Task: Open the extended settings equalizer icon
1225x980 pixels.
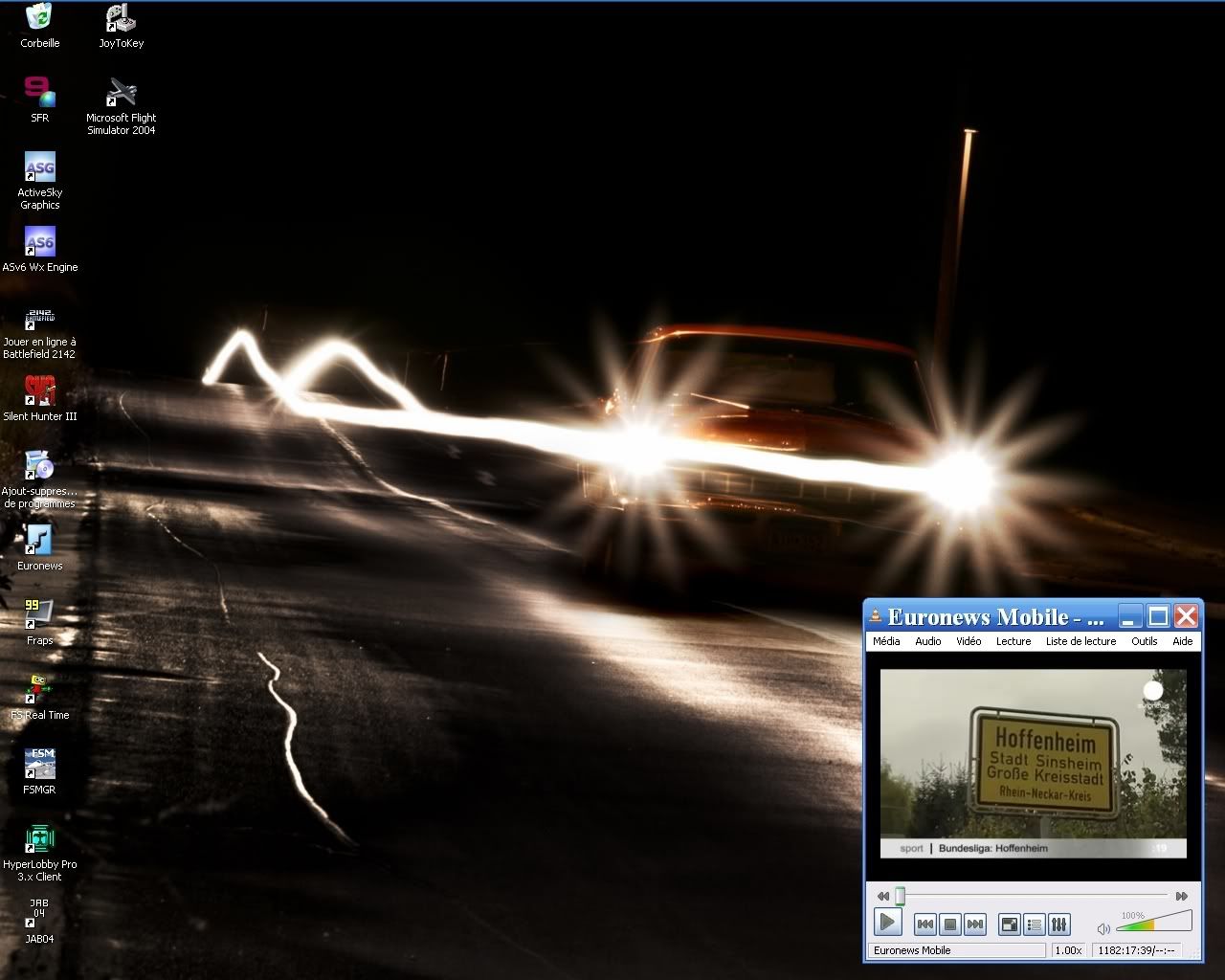Action: [1059, 924]
